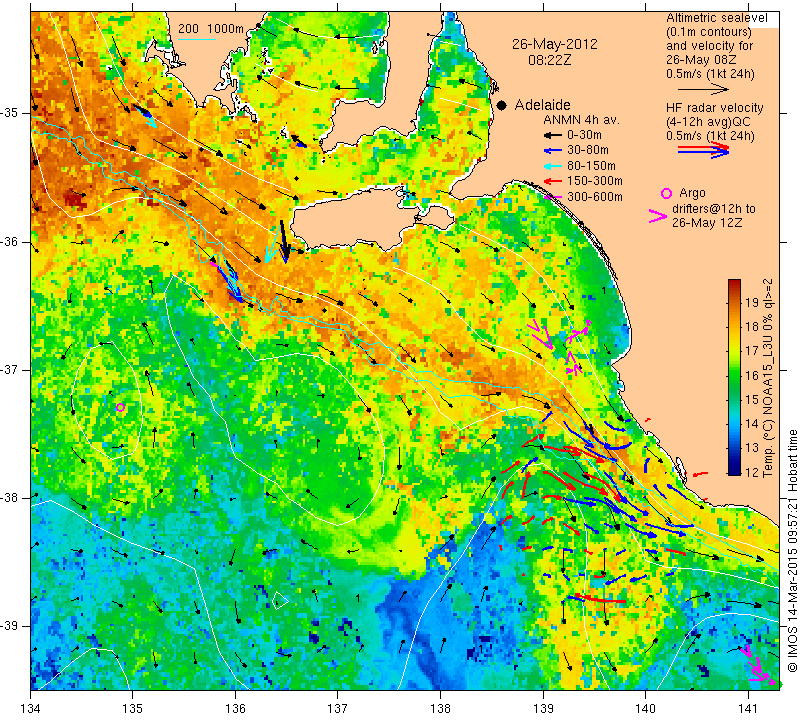Click the © IMOS Hobart time copyright text
800x720 pixels.
(793, 551)
